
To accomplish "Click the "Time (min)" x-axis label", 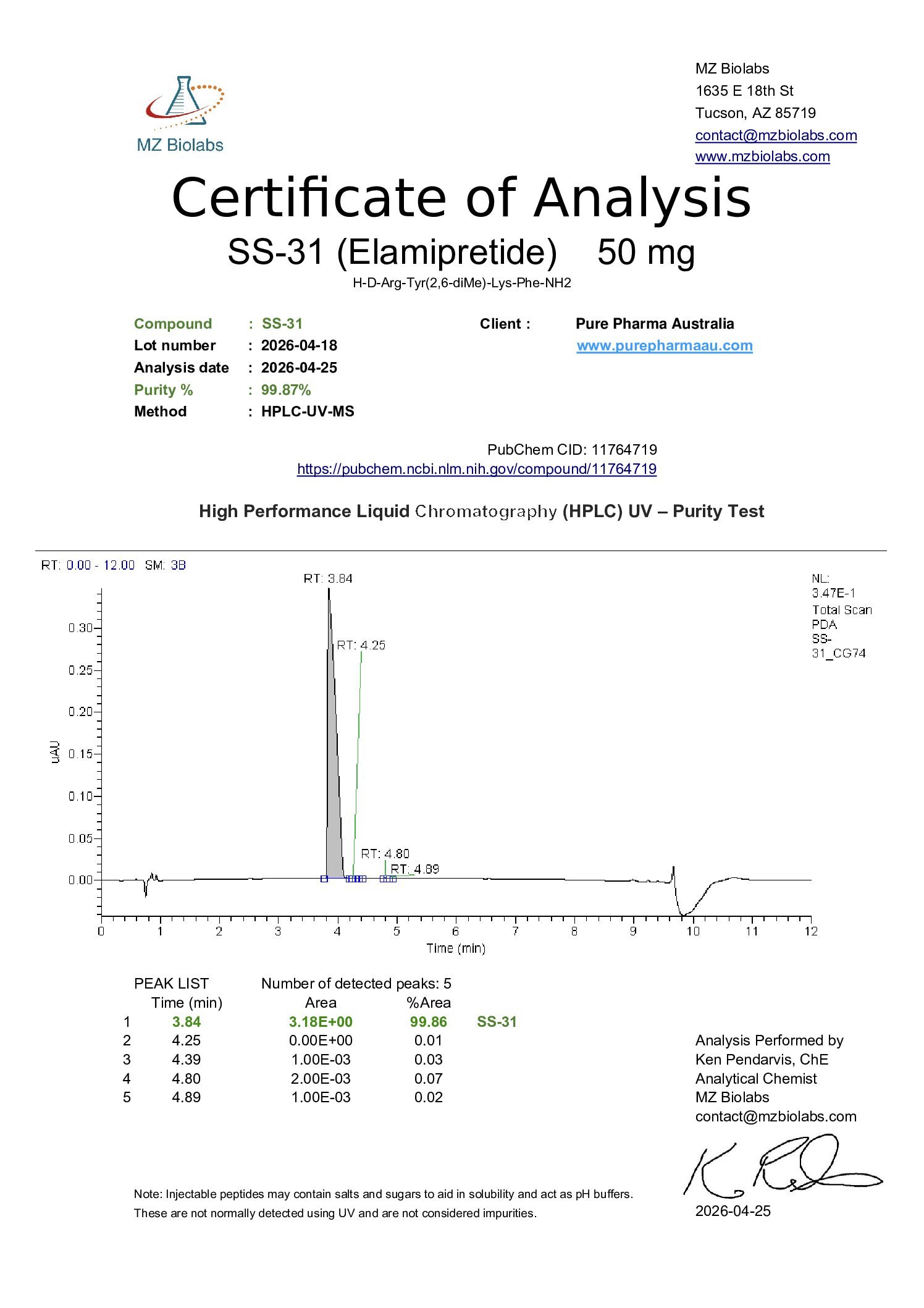I will tap(456, 948).
